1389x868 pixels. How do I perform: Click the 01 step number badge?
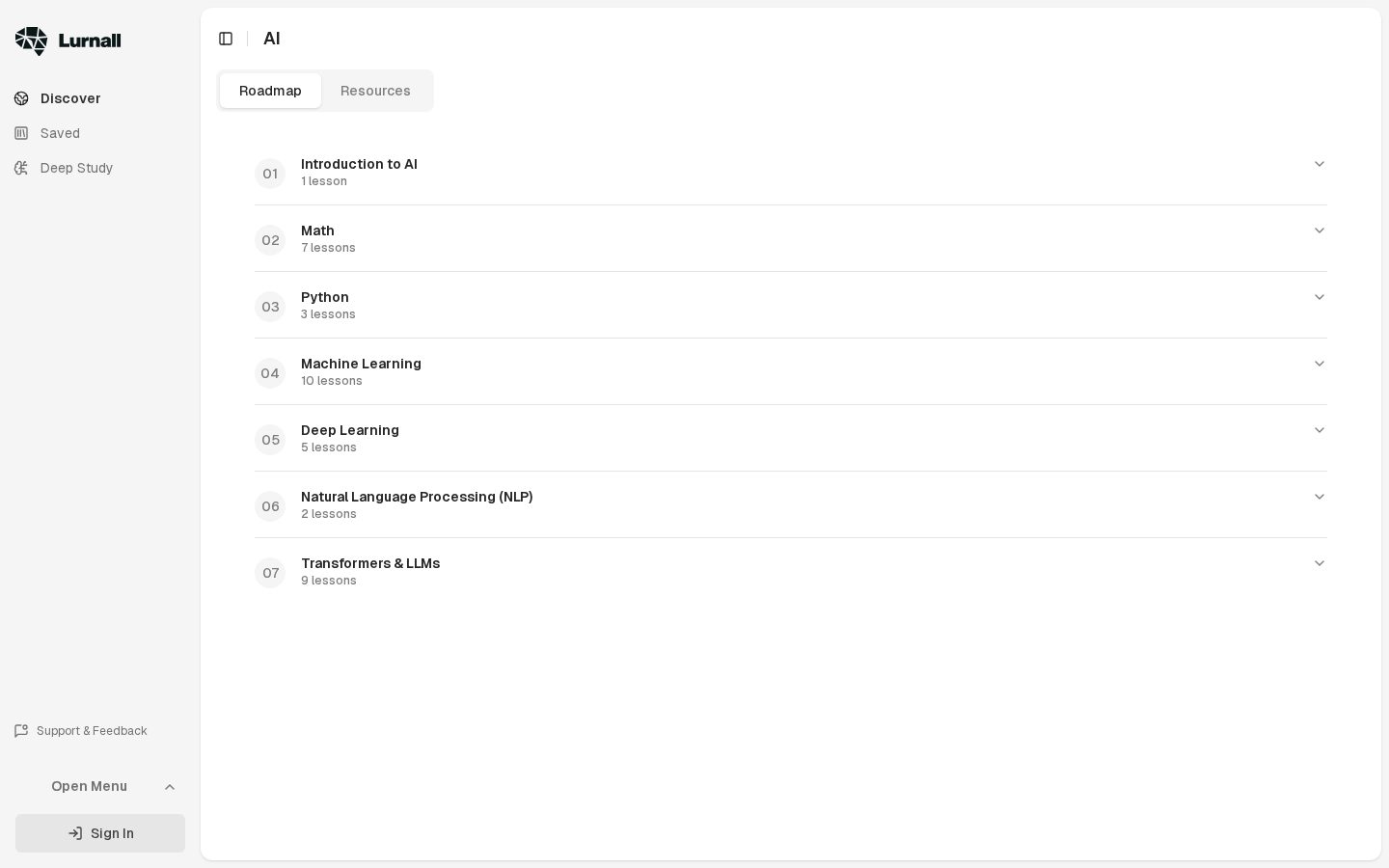click(x=270, y=174)
